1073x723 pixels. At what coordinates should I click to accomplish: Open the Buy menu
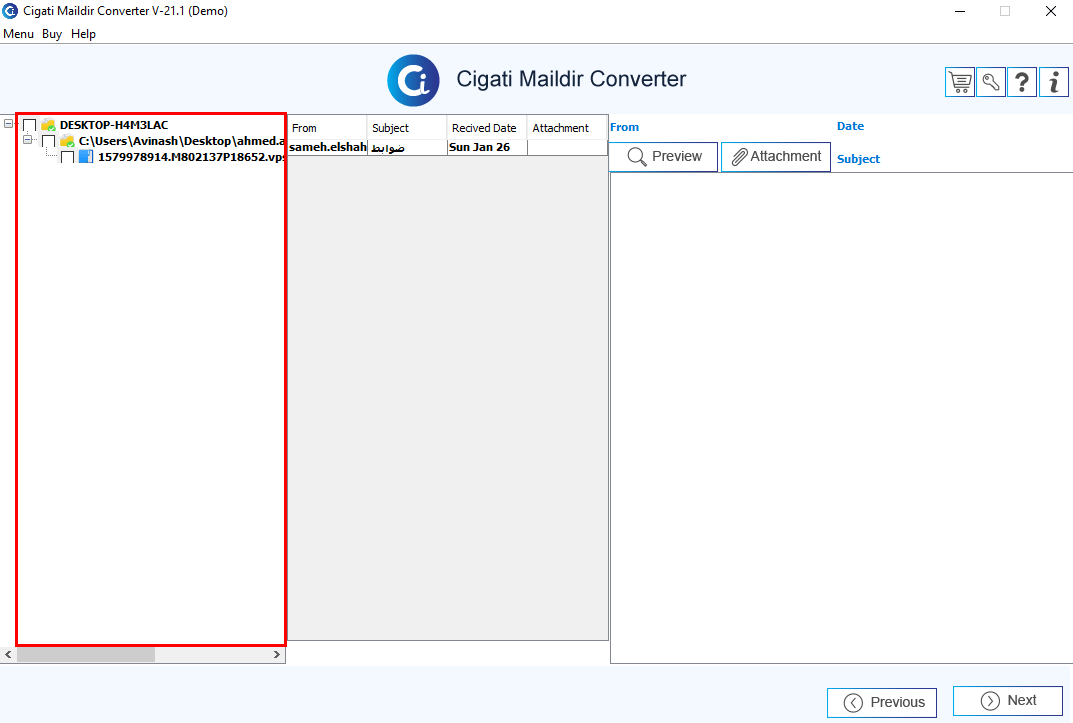pos(52,34)
